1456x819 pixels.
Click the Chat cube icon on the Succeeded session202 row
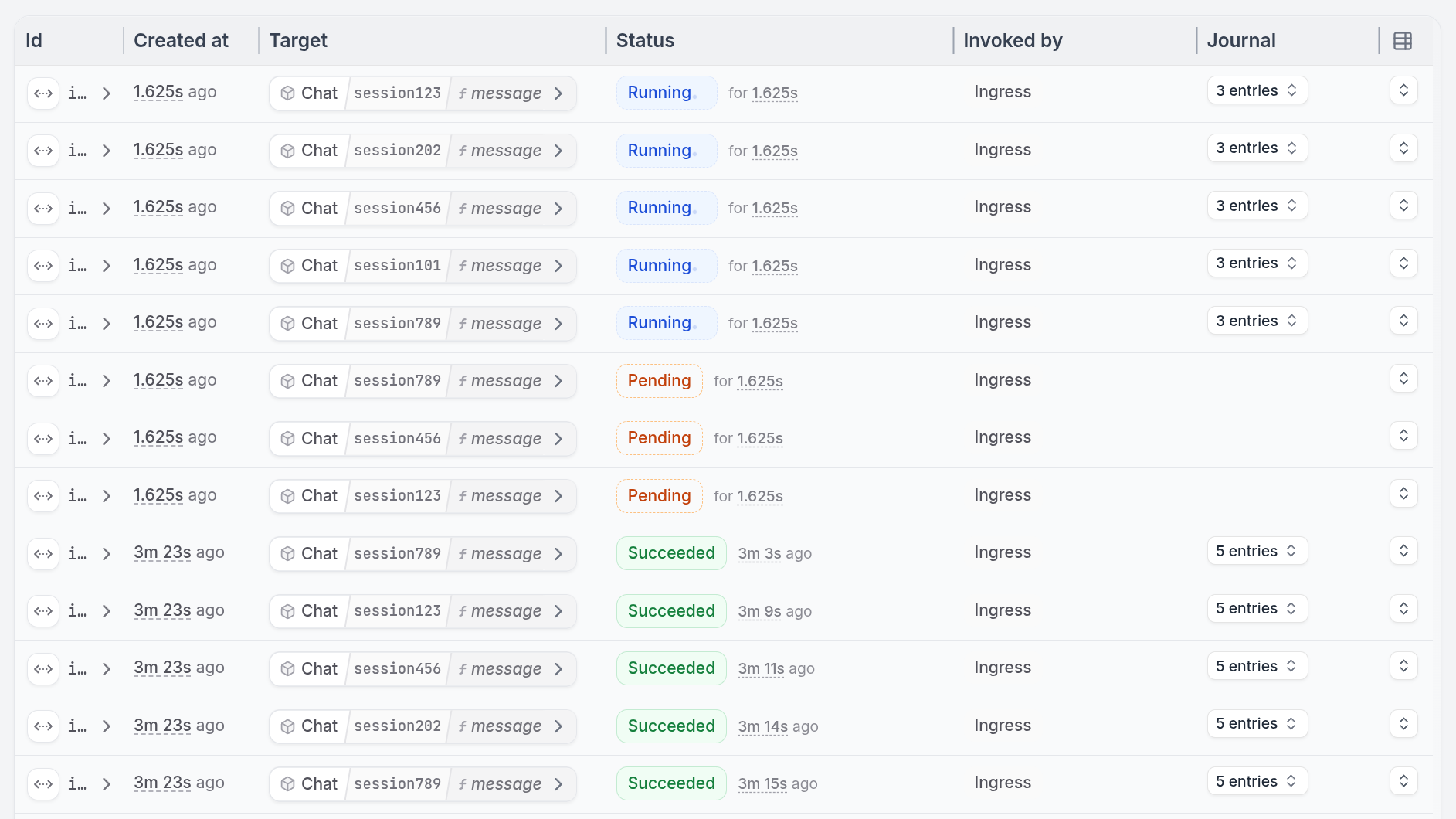[288, 726]
